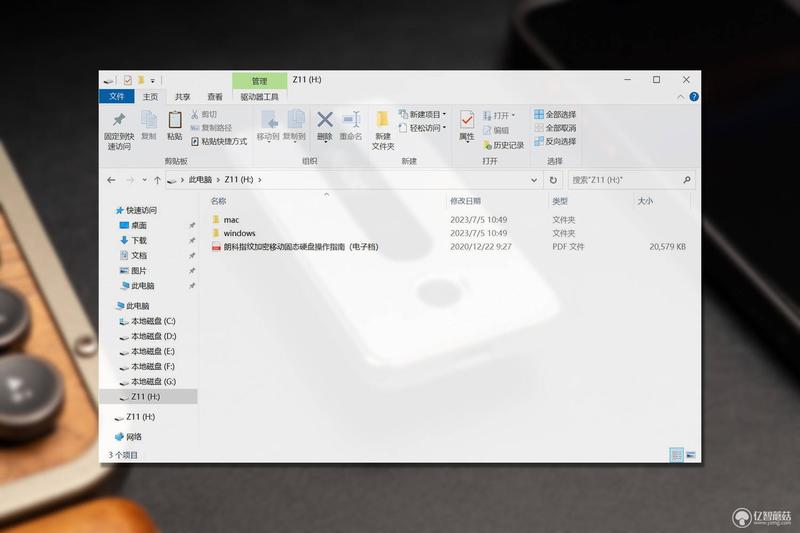Click the Paste (粘贴) clipboard icon
This screenshot has height=533, width=800.
coord(174,120)
